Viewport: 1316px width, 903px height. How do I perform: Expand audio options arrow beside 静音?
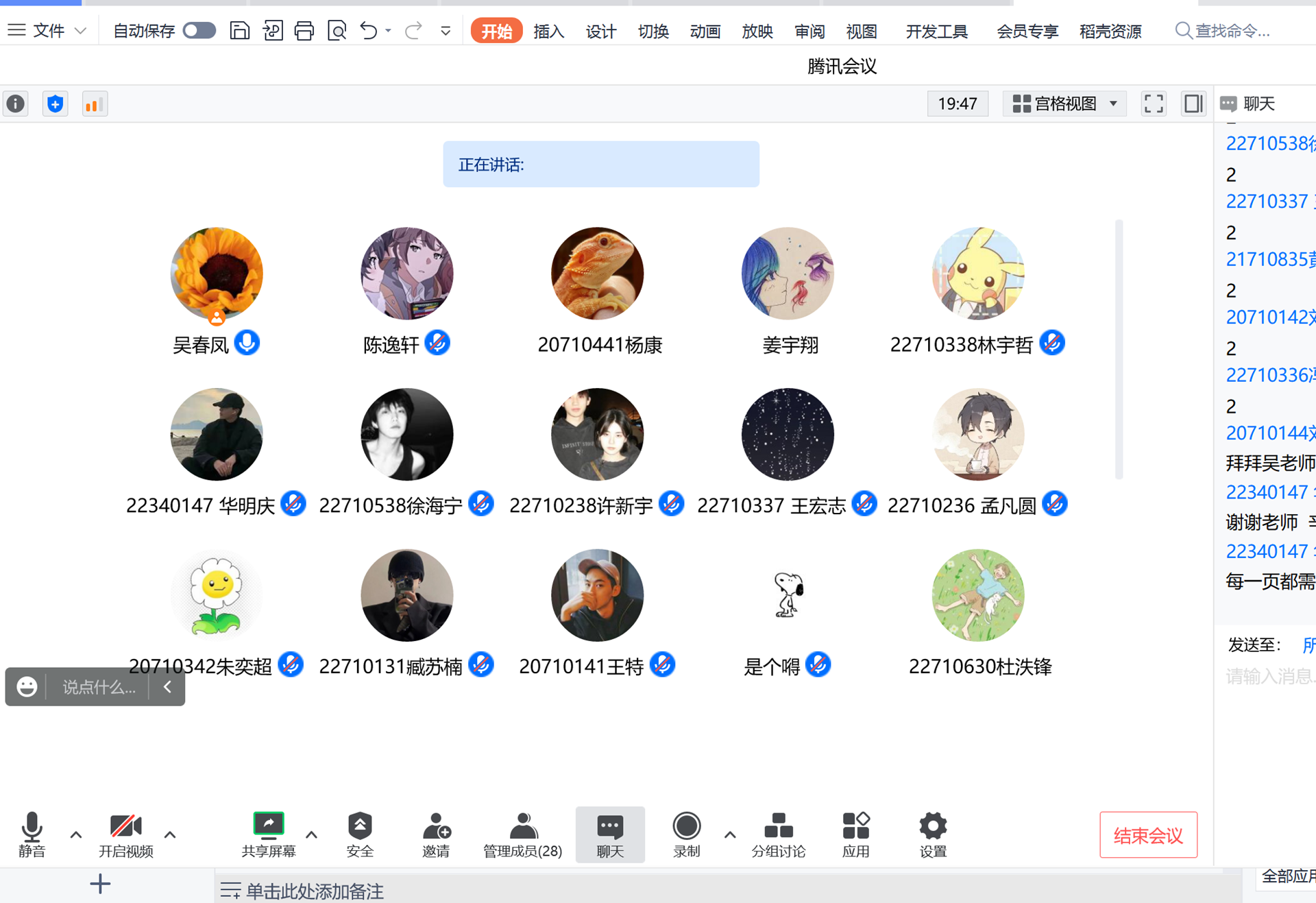pos(76,834)
